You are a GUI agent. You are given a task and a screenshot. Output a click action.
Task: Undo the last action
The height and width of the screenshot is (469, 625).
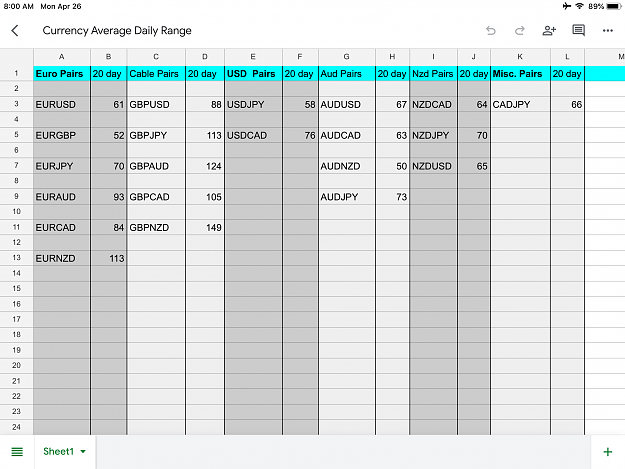[x=491, y=31]
